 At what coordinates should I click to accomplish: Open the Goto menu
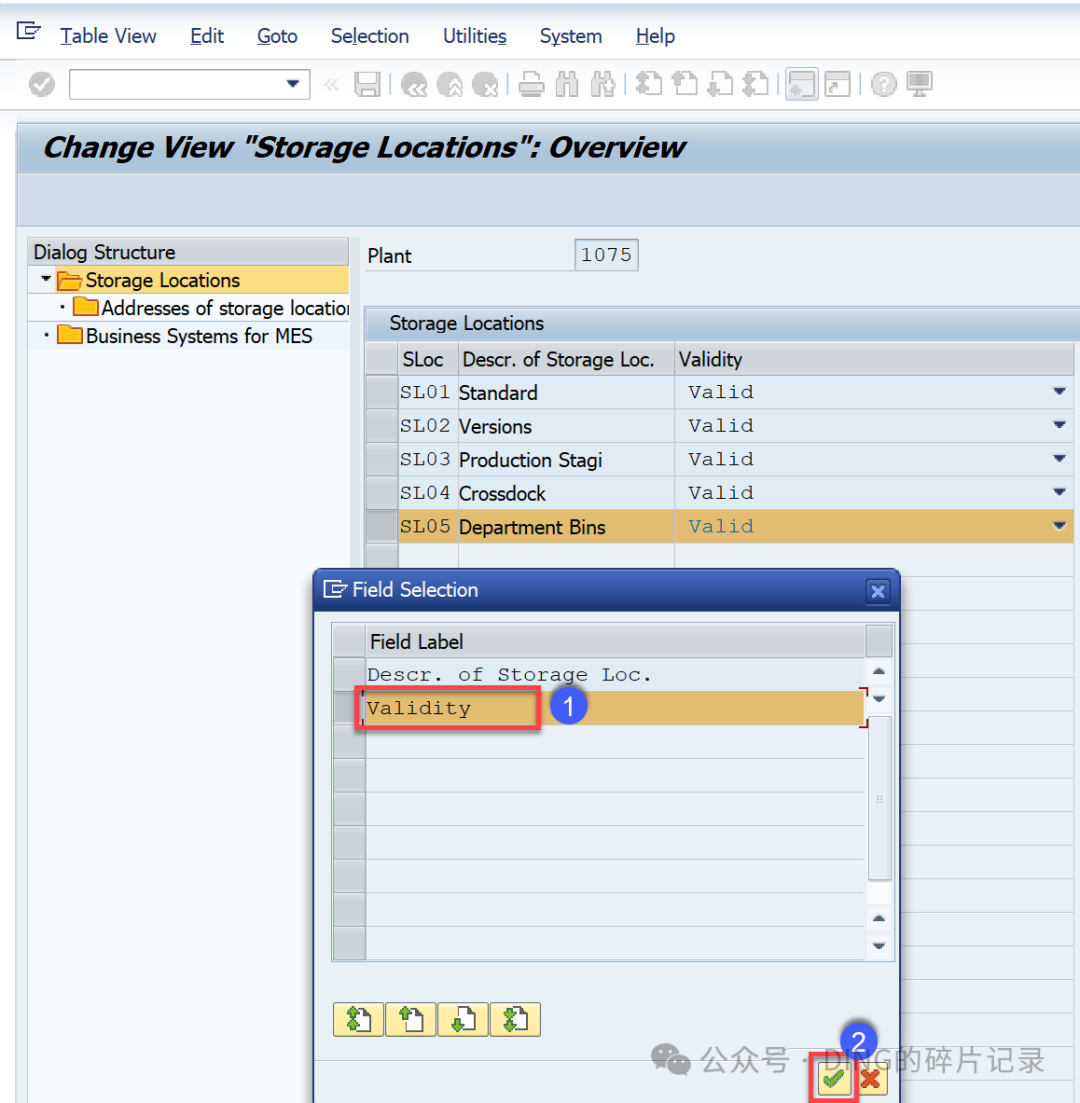[x=277, y=36]
